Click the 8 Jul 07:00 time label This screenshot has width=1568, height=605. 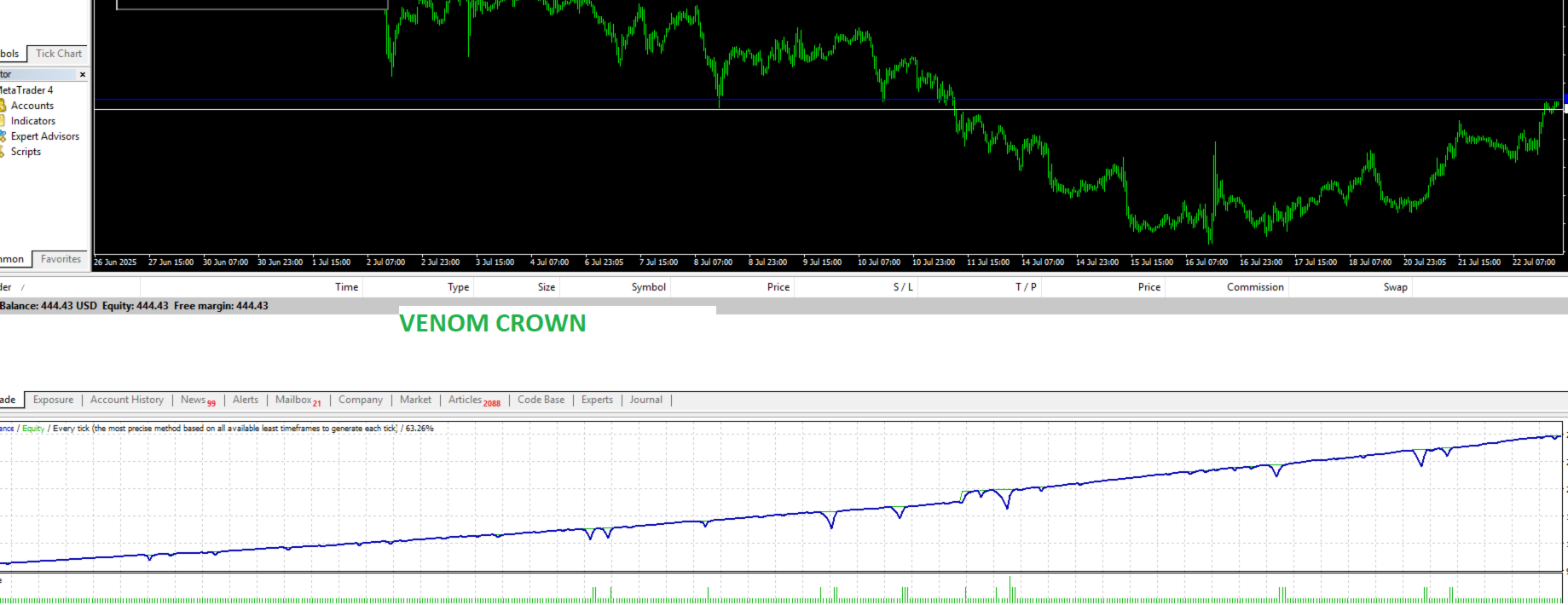pyautogui.click(x=713, y=262)
